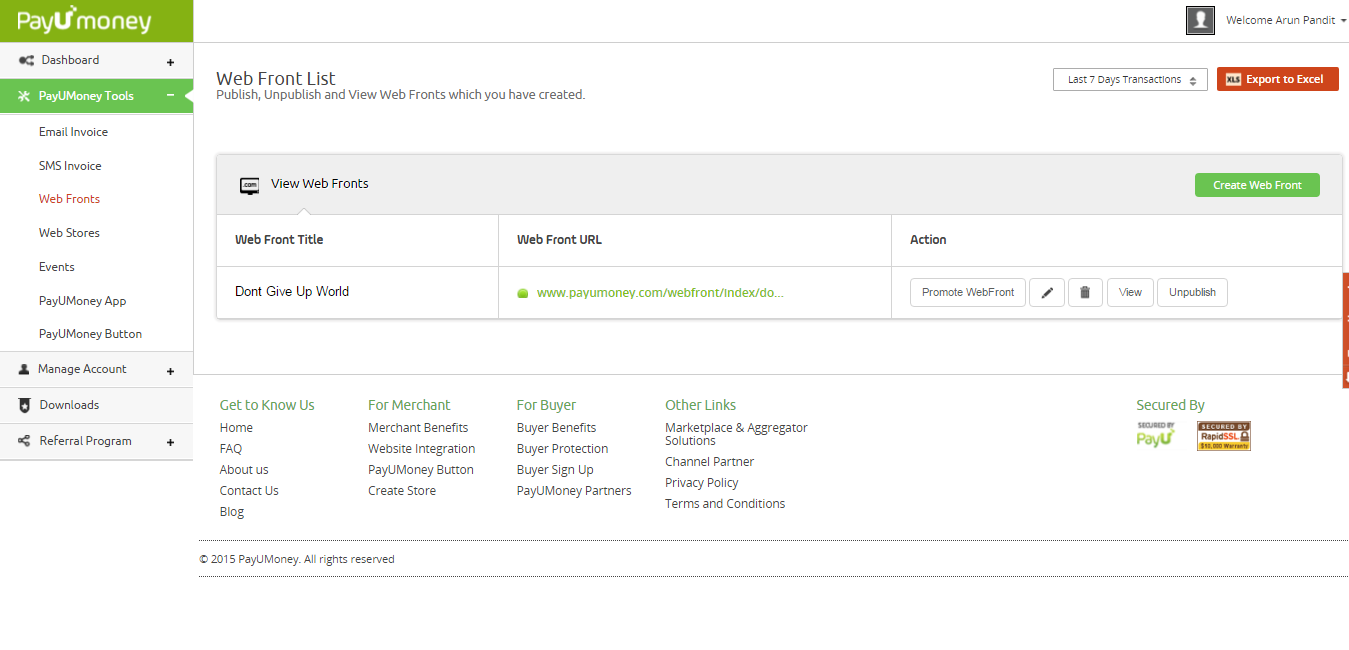
Task: Click the Web Front Title column header
Action: click(279, 240)
